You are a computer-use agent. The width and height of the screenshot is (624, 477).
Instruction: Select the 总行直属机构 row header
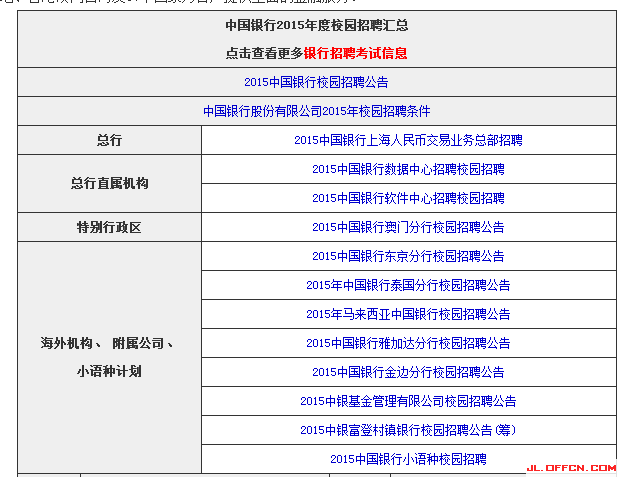[109, 184]
